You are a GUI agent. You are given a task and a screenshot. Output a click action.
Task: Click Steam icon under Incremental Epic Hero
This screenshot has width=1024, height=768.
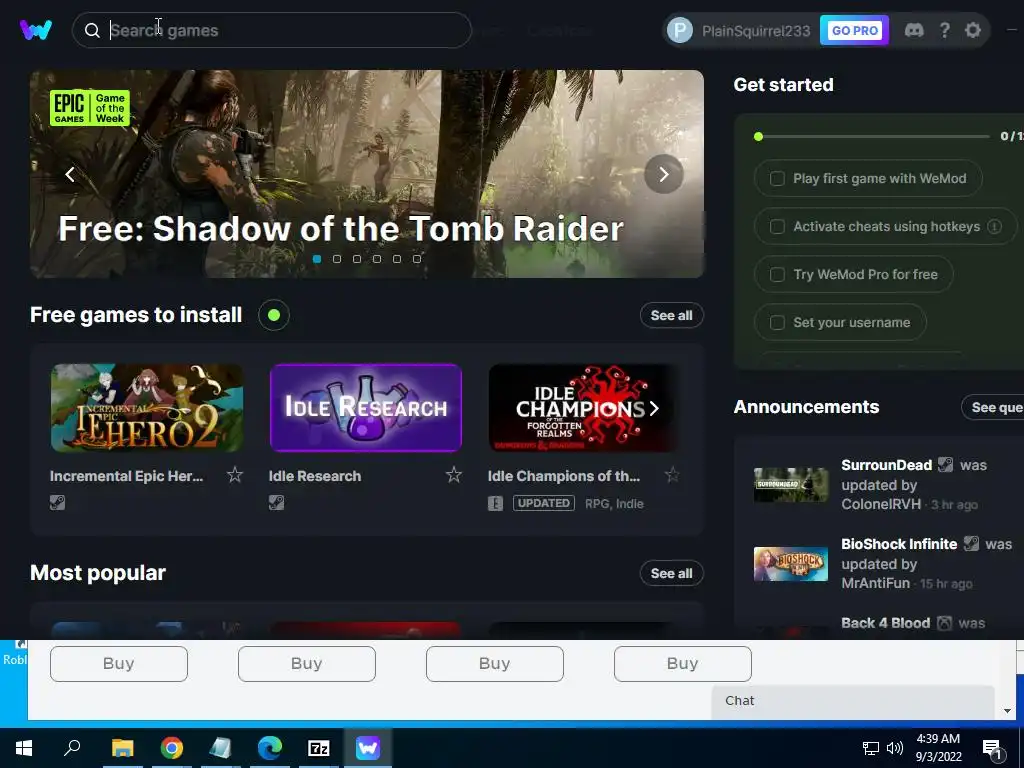click(x=57, y=502)
